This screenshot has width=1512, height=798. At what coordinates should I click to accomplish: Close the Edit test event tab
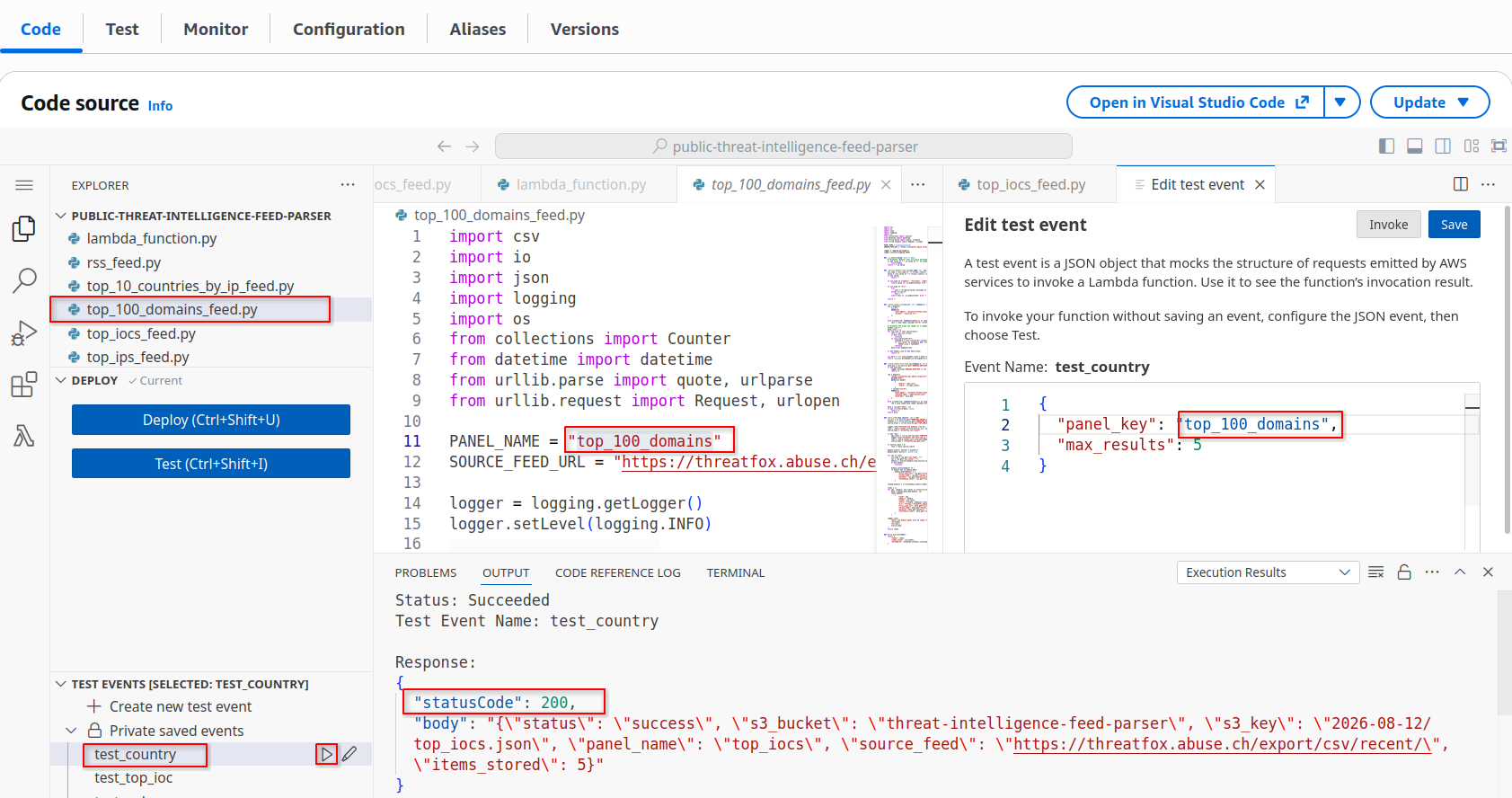coord(1260,184)
